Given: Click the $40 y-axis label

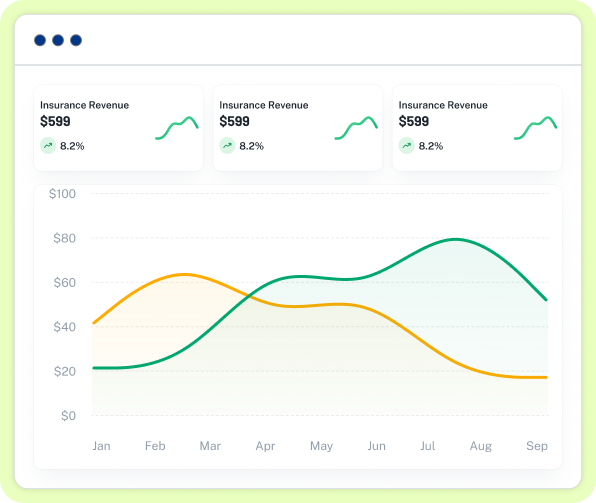Looking at the screenshot, I should click(x=65, y=327).
